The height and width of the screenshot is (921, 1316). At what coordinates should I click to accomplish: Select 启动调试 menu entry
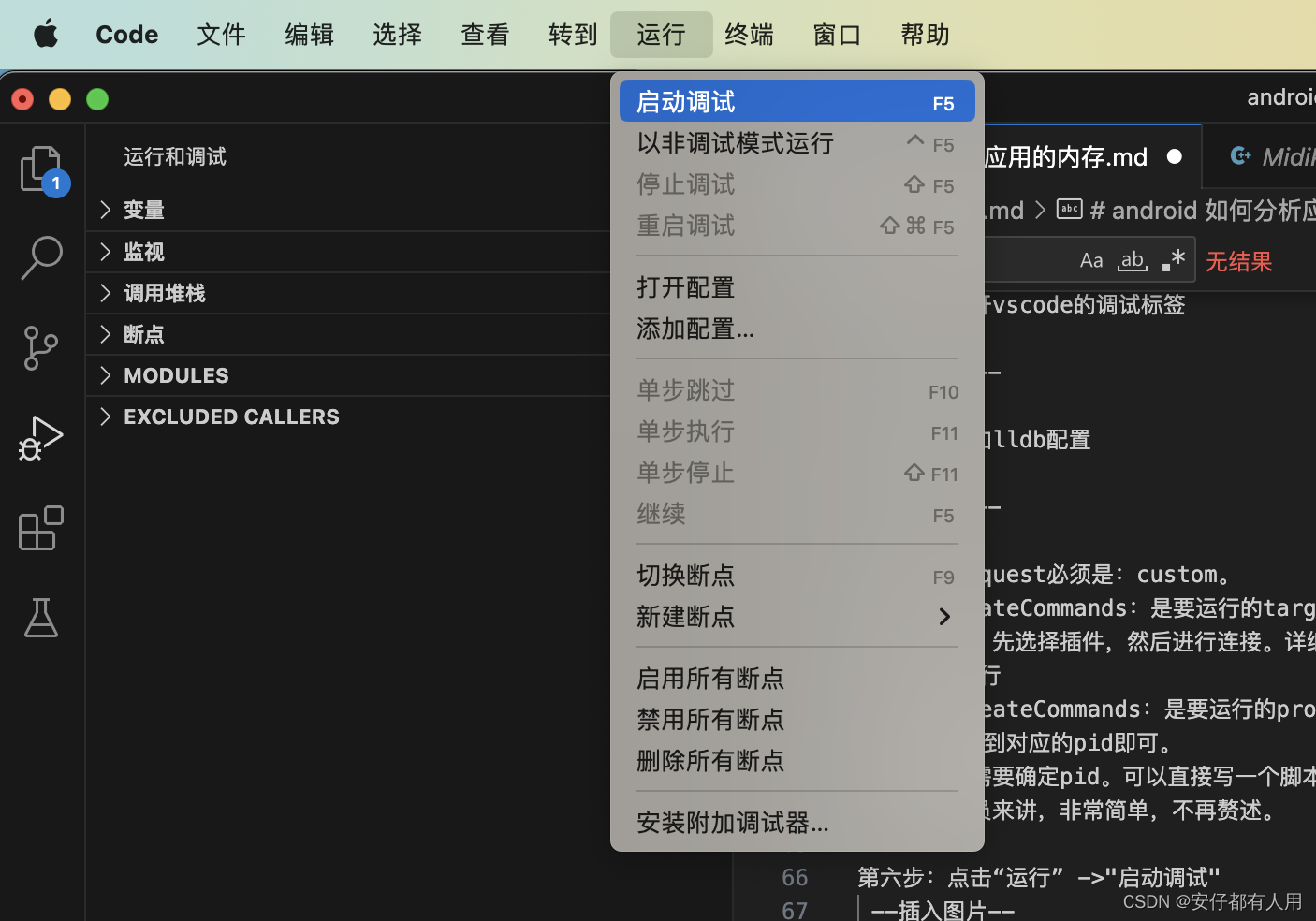[x=797, y=102]
